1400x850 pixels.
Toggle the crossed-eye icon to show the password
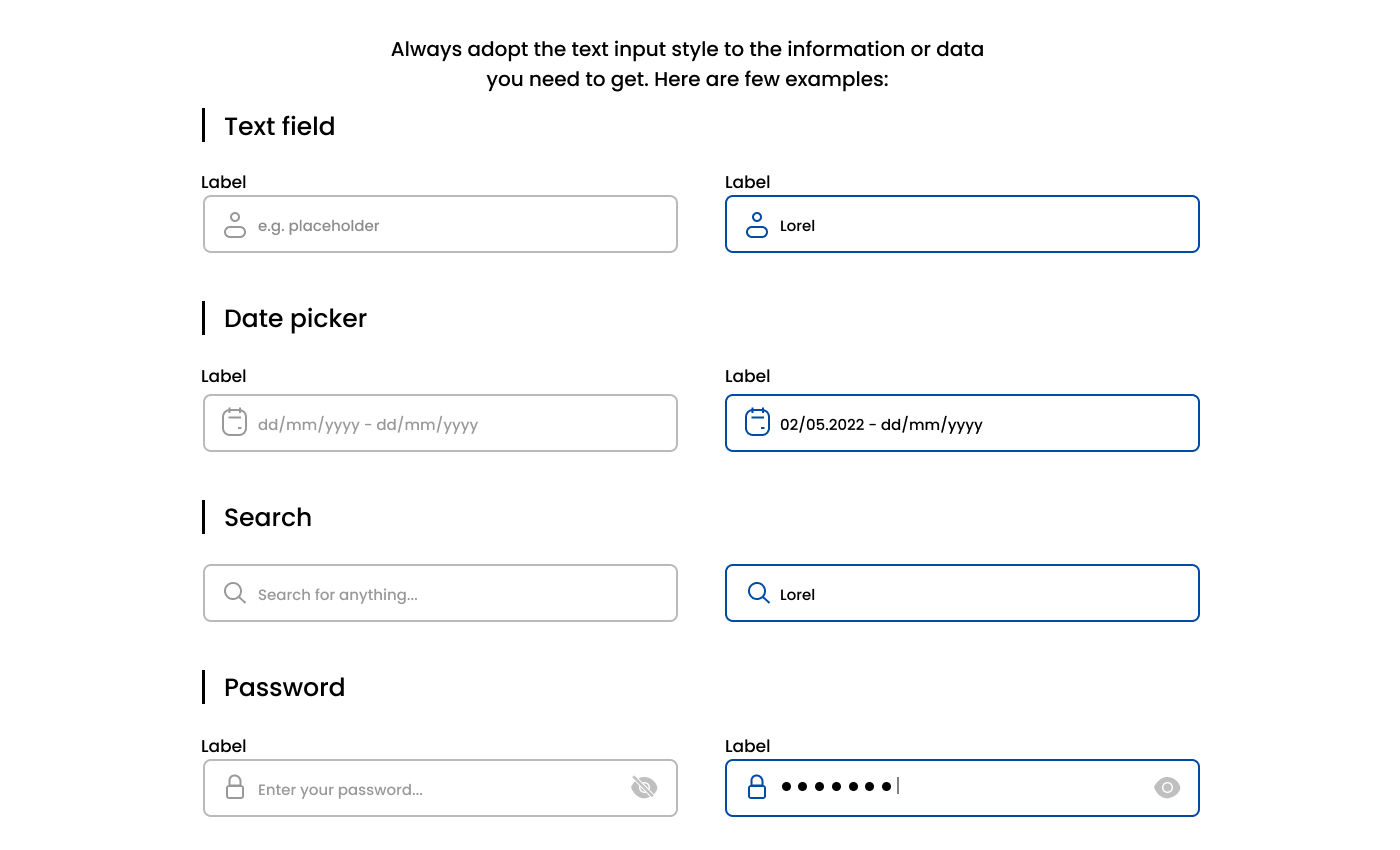click(644, 788)
